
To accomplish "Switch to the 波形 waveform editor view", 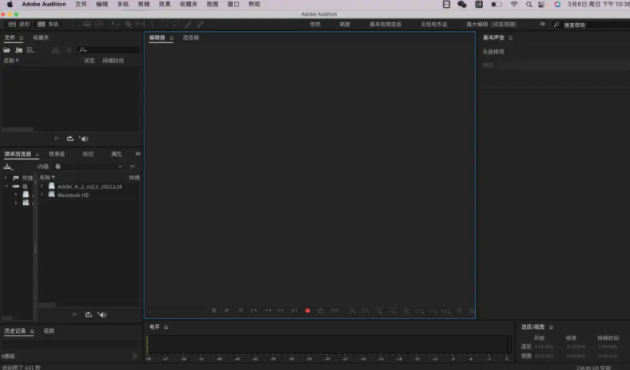I will 19,25.
